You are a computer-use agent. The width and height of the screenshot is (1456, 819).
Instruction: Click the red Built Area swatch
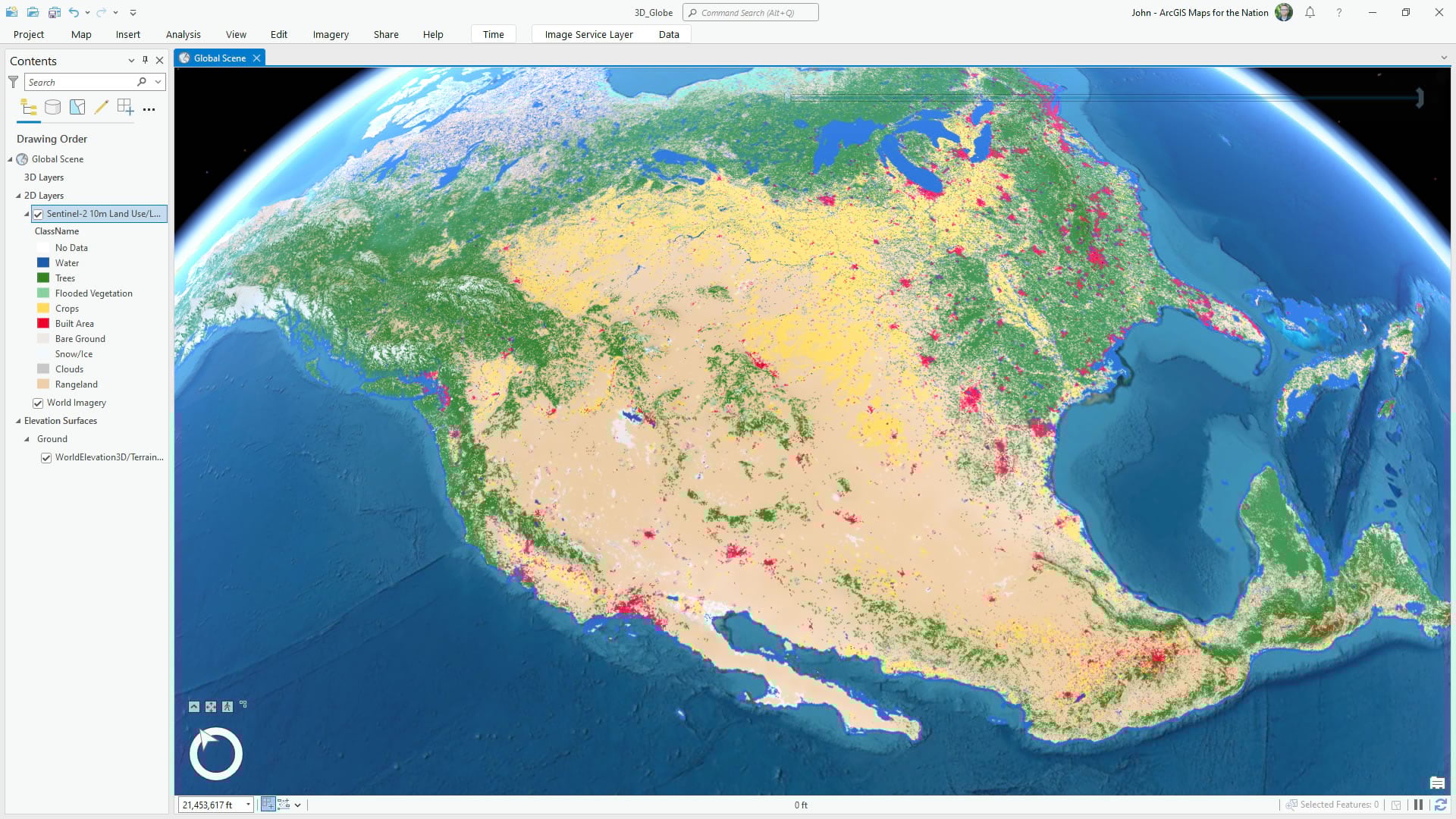[x=43, y=324]
